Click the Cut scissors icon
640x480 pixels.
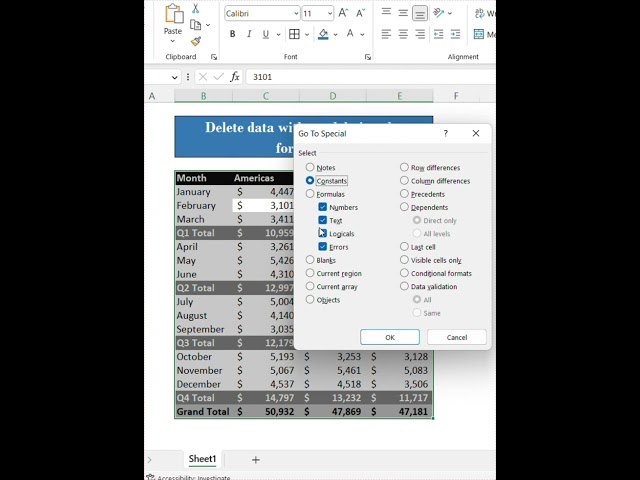(196, 8)
